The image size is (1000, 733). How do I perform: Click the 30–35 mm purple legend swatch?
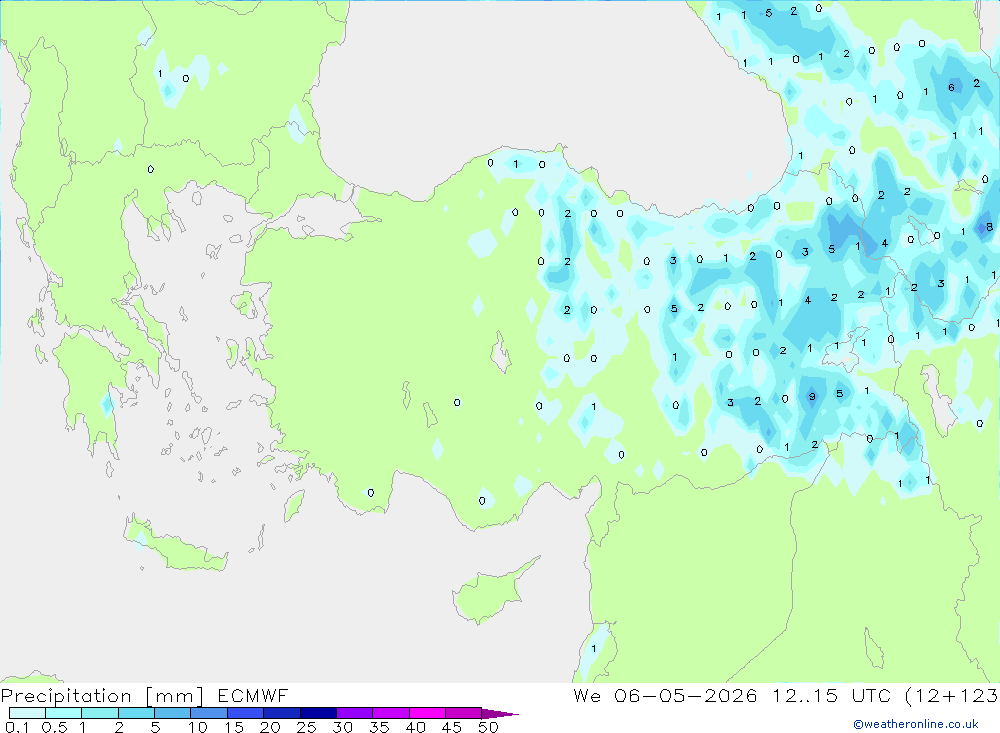355,713
